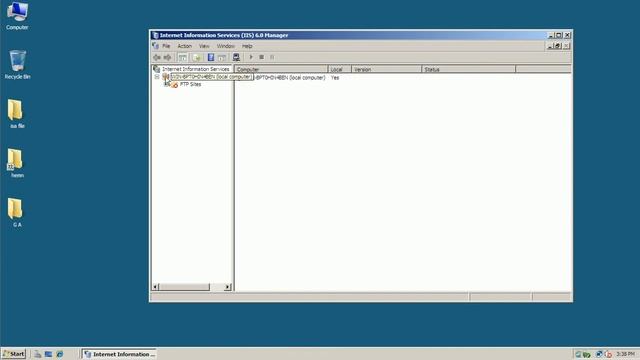The width and height of the screenshot is (640, 360).
Task: Click the blue desktop quick launch icon
Action: (49, 354)
